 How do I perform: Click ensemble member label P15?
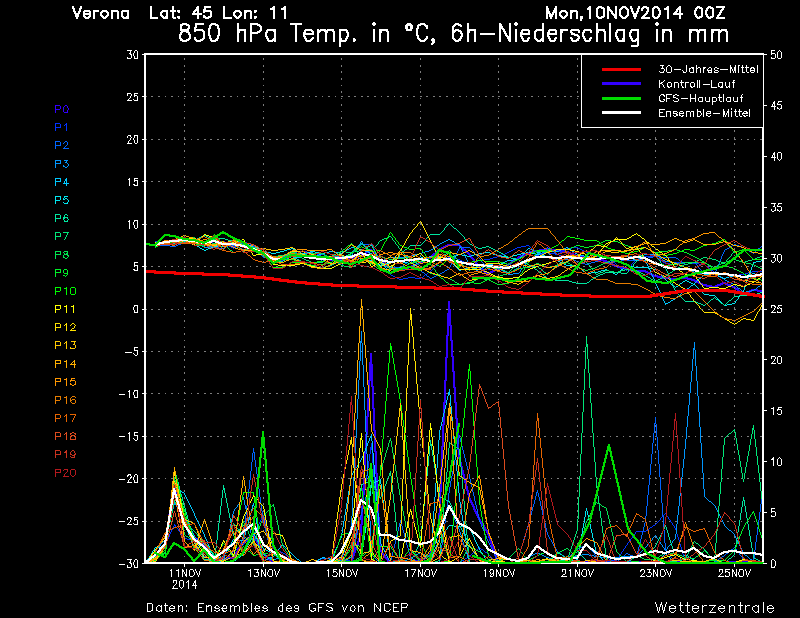(65, 382)
